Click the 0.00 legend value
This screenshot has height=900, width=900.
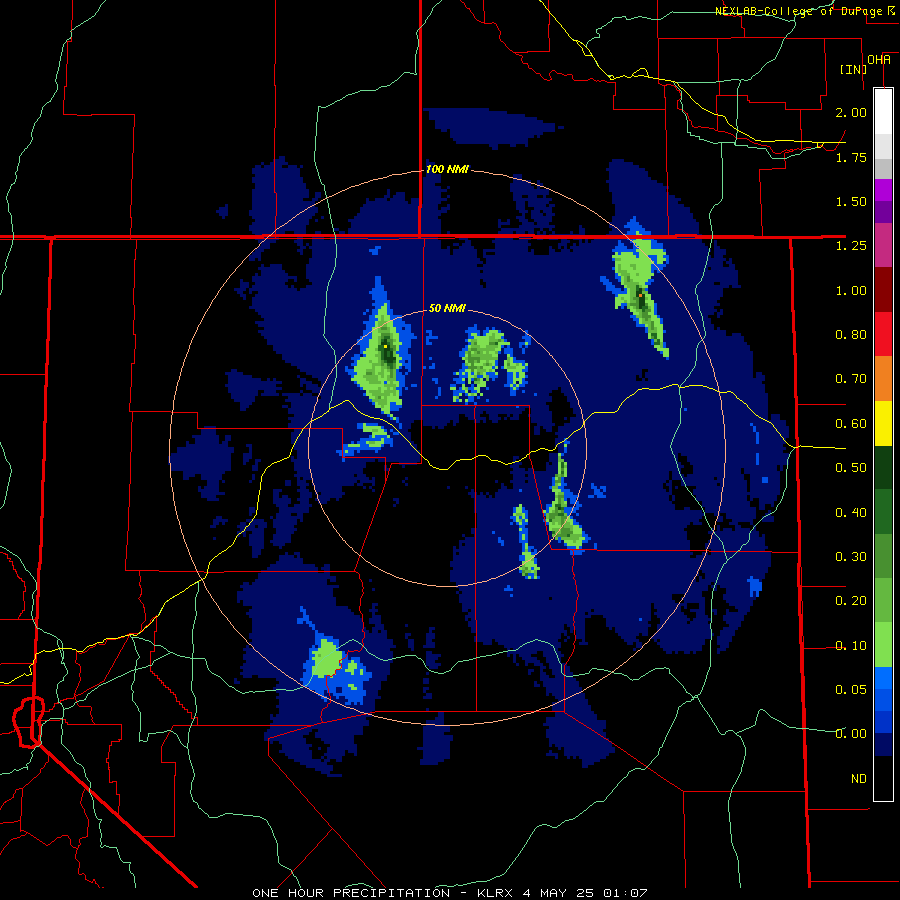click(x=851, y=734)
